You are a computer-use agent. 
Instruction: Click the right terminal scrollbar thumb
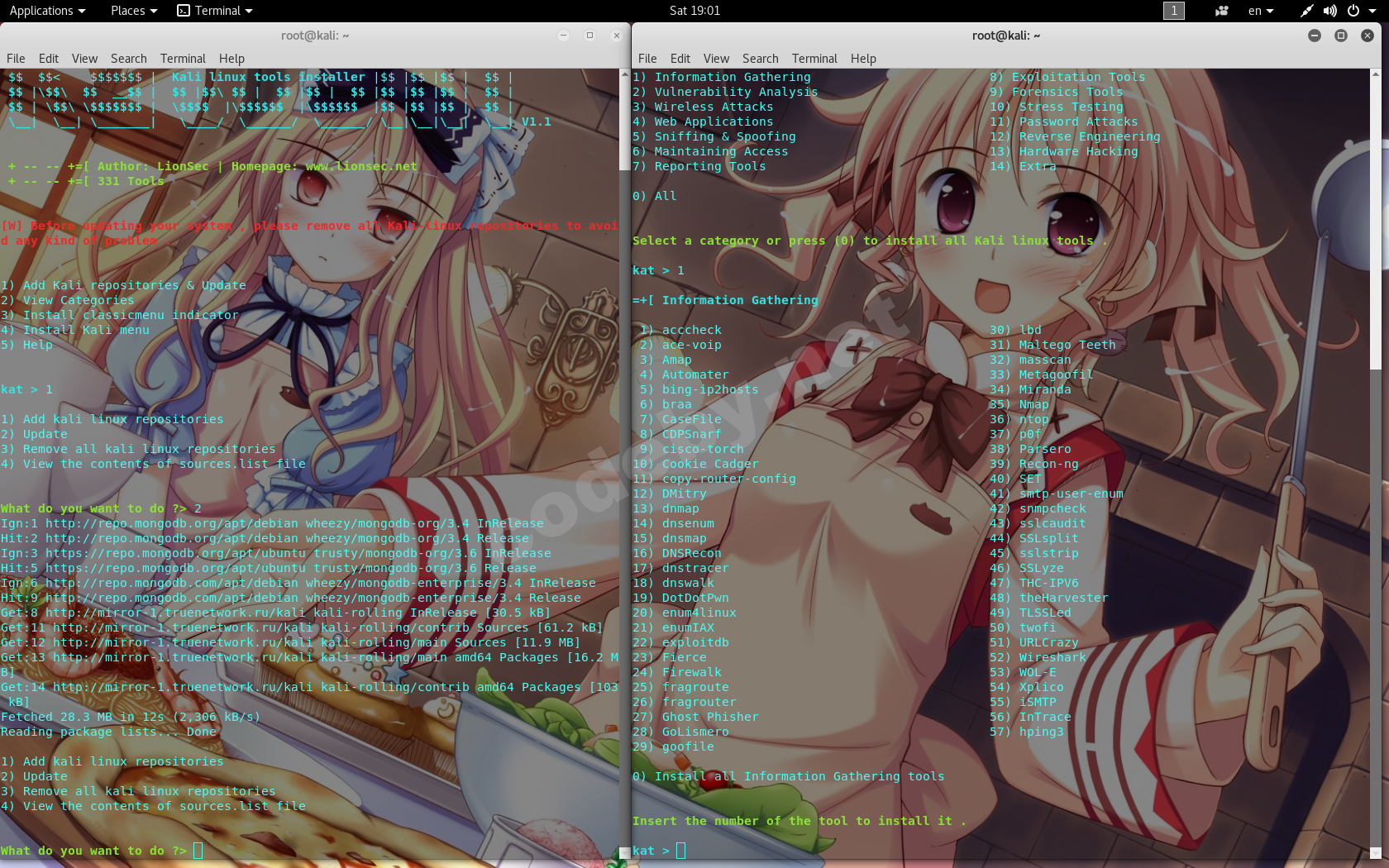tap(1376, 223)
